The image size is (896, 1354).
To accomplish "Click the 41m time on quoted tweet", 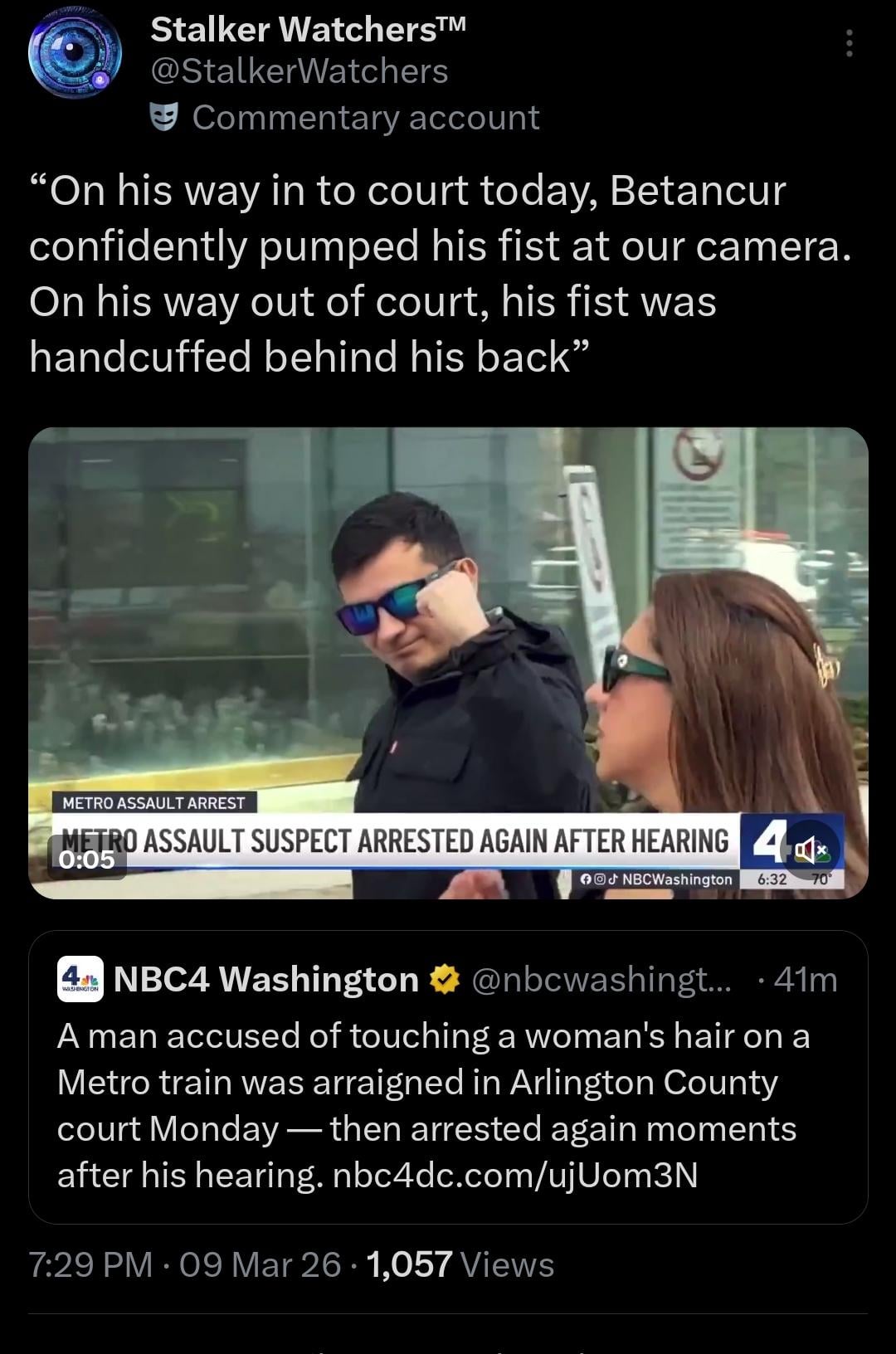I will point(805,980).
